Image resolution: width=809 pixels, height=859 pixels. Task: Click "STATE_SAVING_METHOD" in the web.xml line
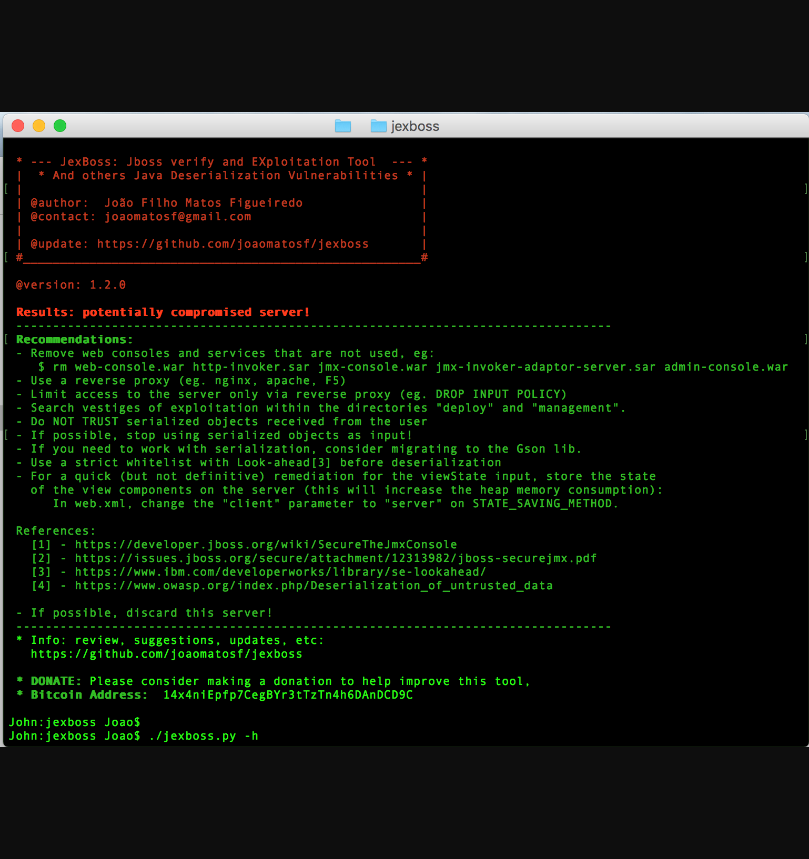click(542, 504)
